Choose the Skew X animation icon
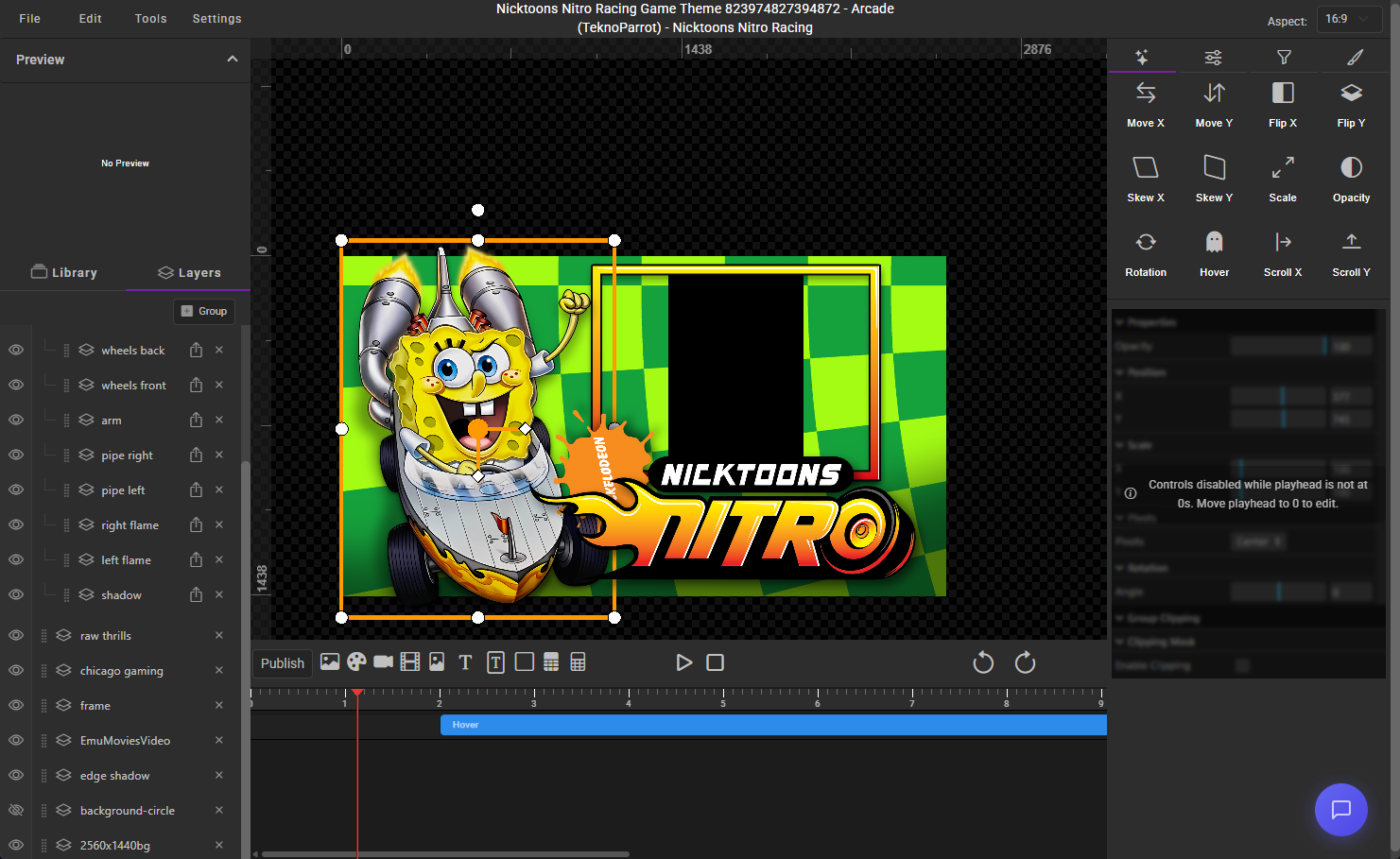Screen dimensions: 1400x859 point(1145,168)
